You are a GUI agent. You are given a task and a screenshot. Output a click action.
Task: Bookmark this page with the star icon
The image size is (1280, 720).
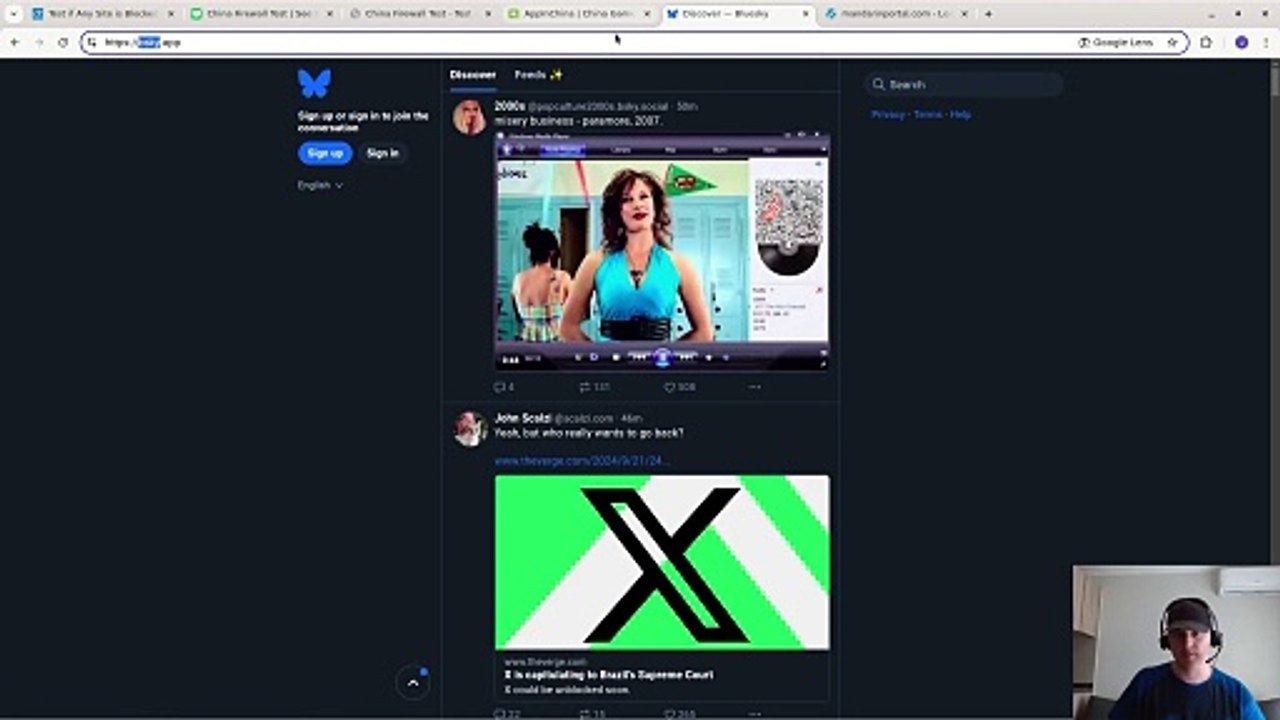click(x=1172, y=43)
